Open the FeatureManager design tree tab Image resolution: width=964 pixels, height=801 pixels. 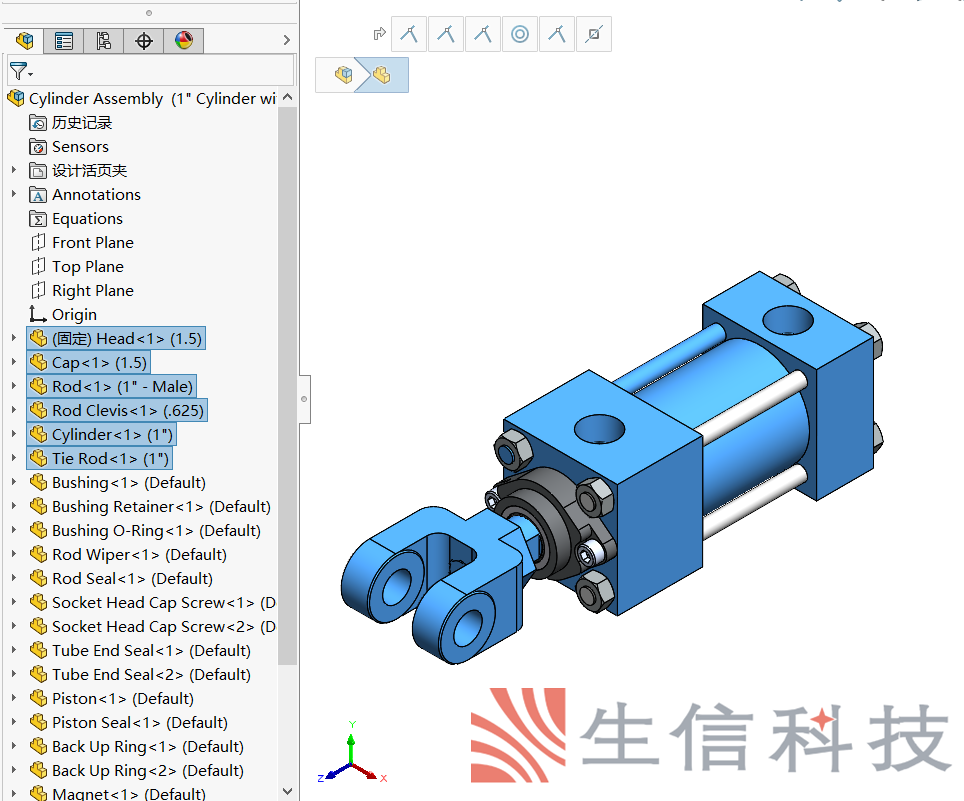[x=25, y=41]
